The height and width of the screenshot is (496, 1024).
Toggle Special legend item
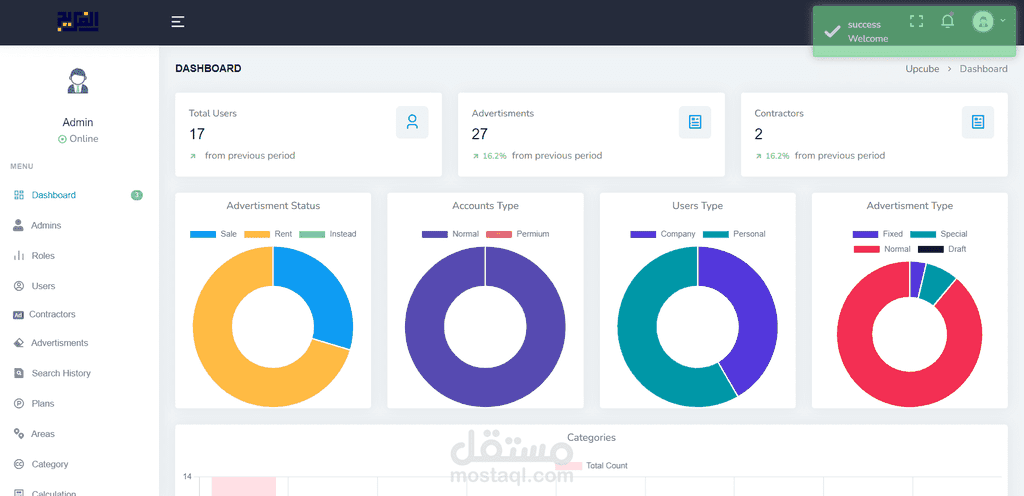pos(938,234)
